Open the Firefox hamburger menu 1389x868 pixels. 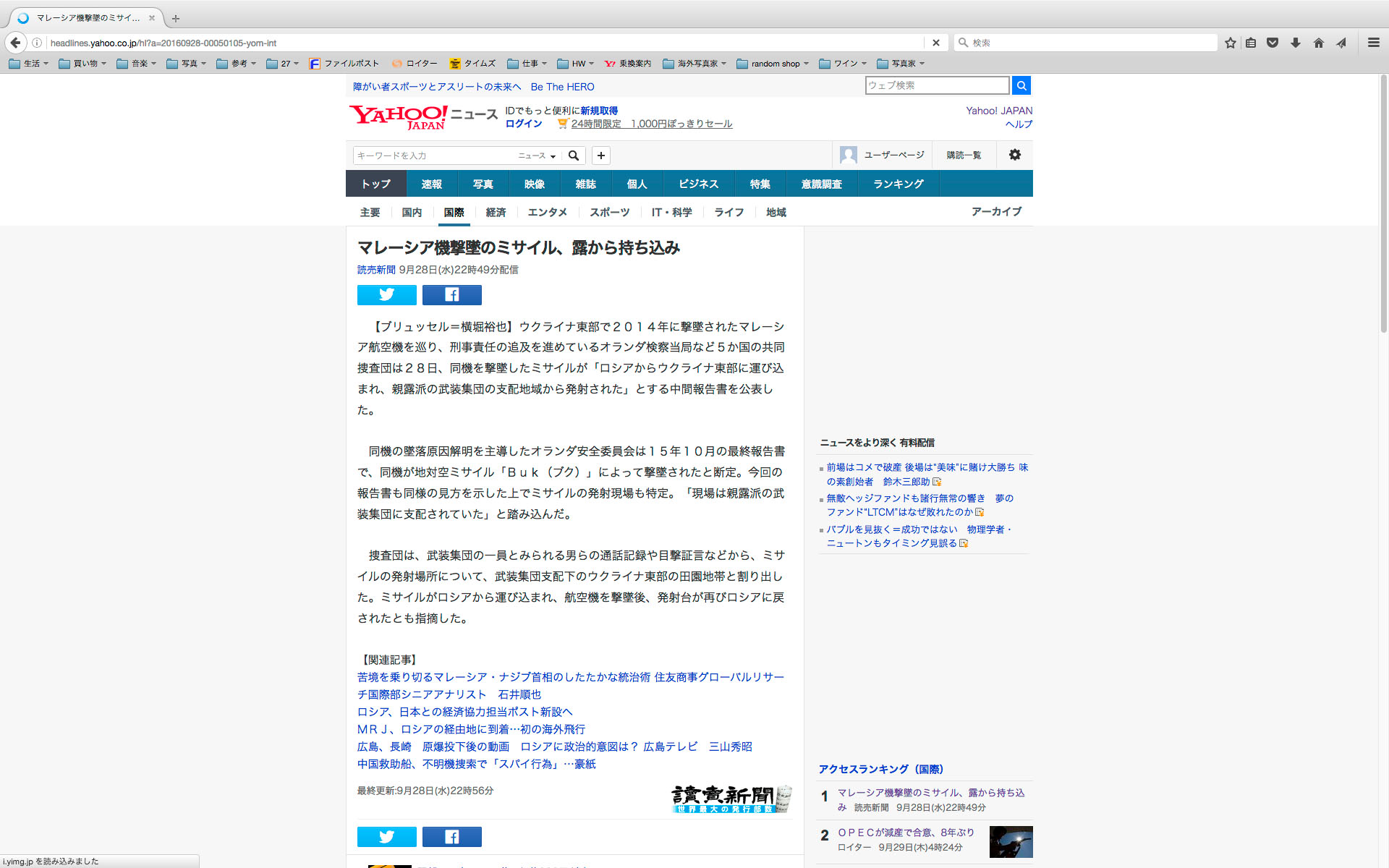click(1373, 43)
